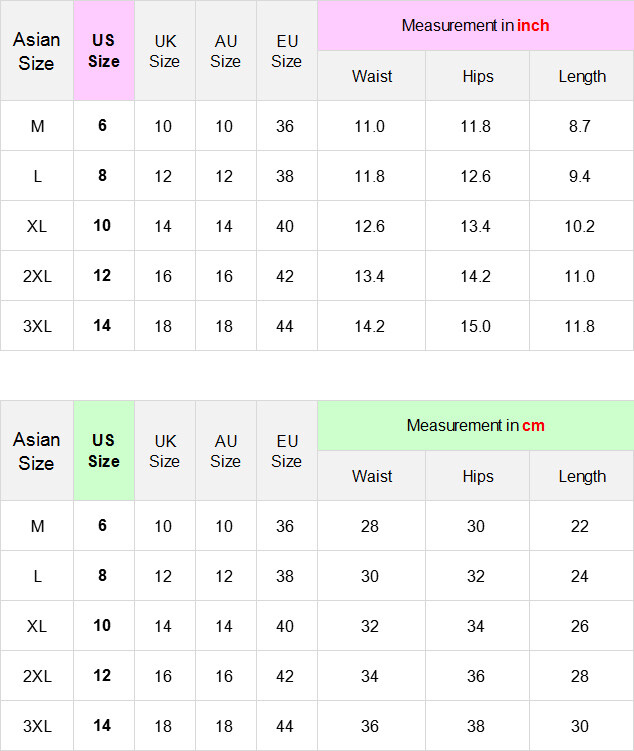Screen dimensions: 634x751
Task: Select waist value 11.0 in the M row
Action: [x=370, y=126]
